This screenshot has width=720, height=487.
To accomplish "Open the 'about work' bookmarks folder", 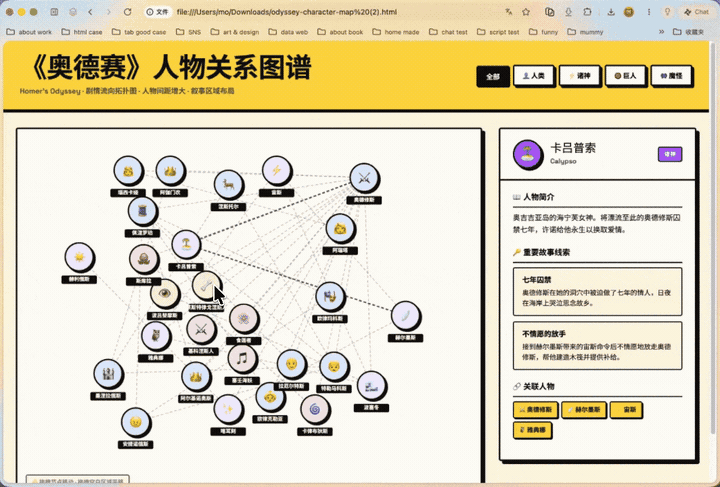I will 29,32.
